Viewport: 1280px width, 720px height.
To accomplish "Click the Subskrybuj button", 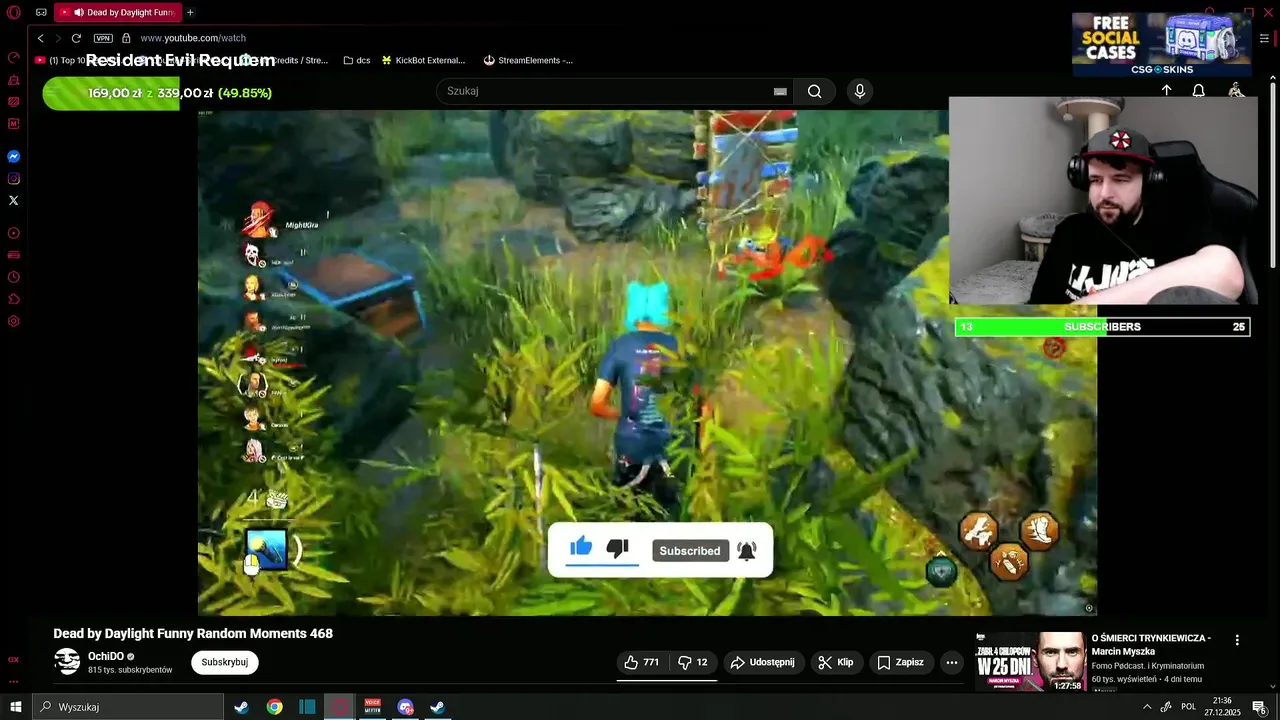I will click(x=225, y=662).
